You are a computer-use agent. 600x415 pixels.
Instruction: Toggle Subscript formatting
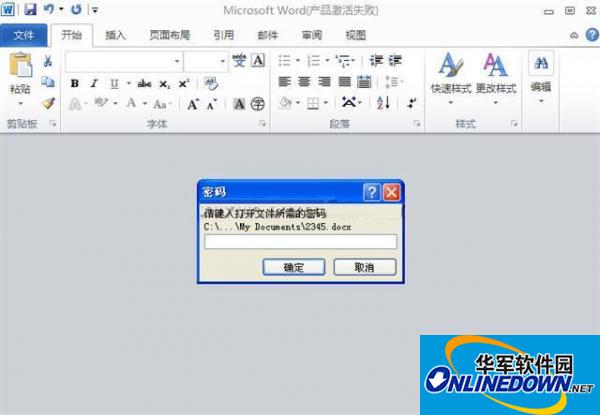[x=165, y=84]
